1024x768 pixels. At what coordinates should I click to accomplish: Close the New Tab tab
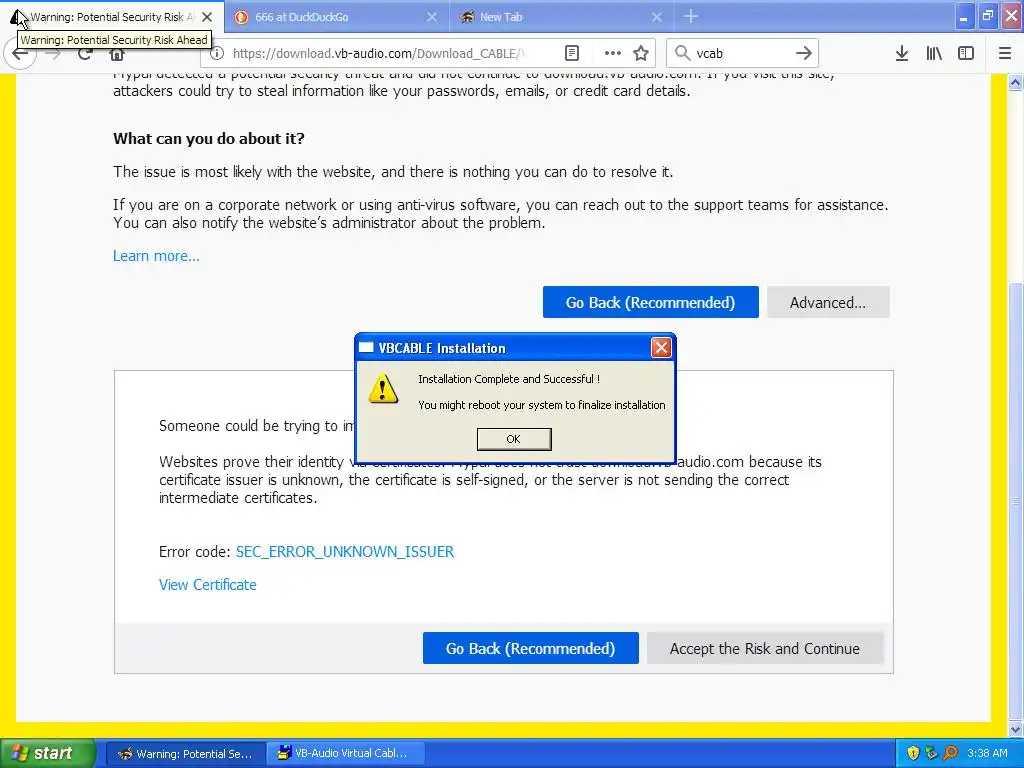point(657,17)
